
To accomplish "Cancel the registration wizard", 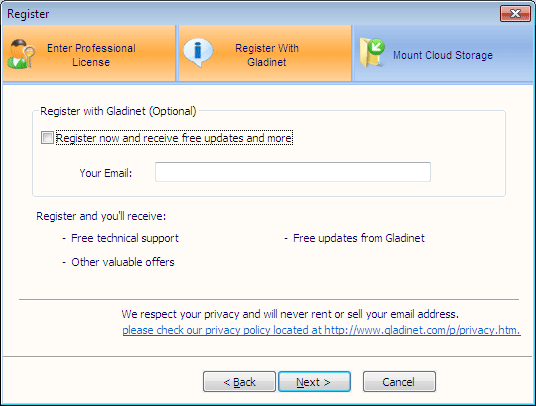I will point(399,381).
